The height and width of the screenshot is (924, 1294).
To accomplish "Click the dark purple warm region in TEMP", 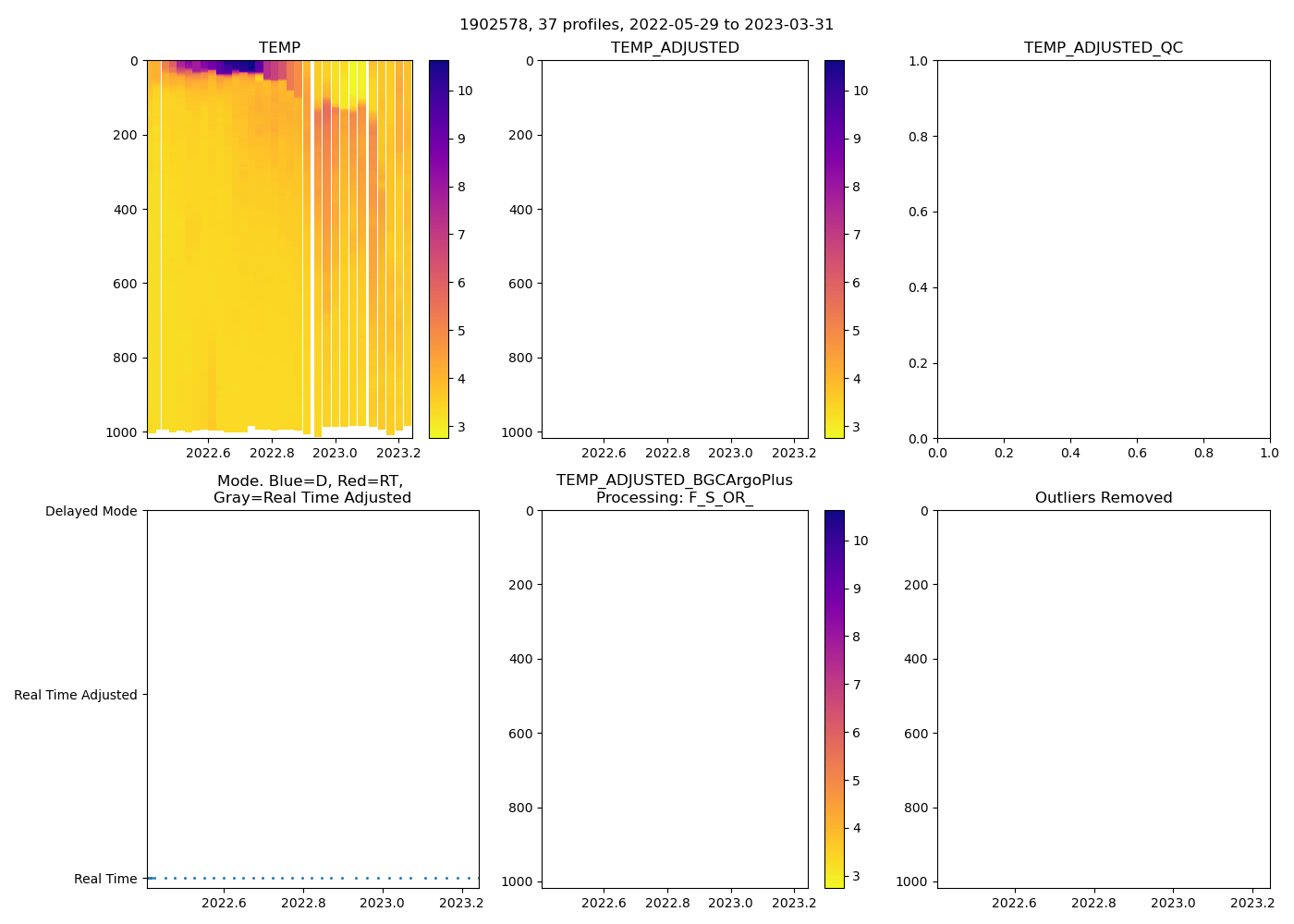I will [238, 66].
